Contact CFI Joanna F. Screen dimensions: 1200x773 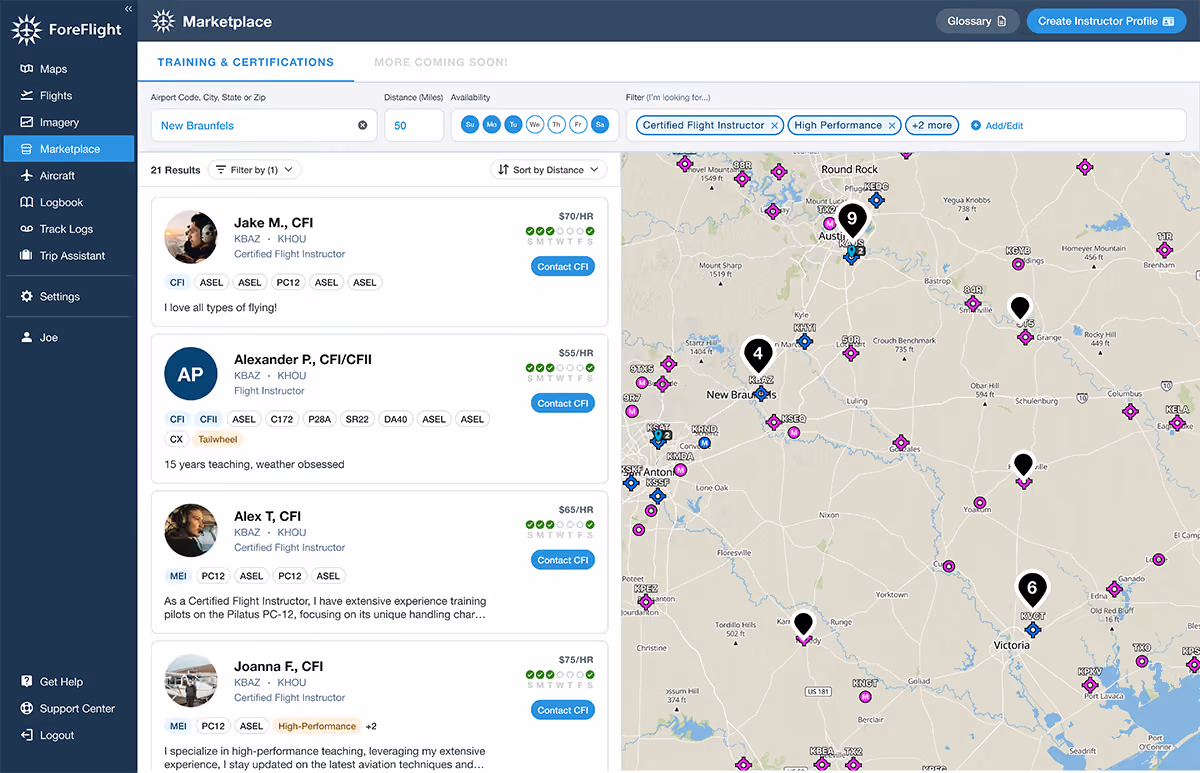tap(562, 710)
